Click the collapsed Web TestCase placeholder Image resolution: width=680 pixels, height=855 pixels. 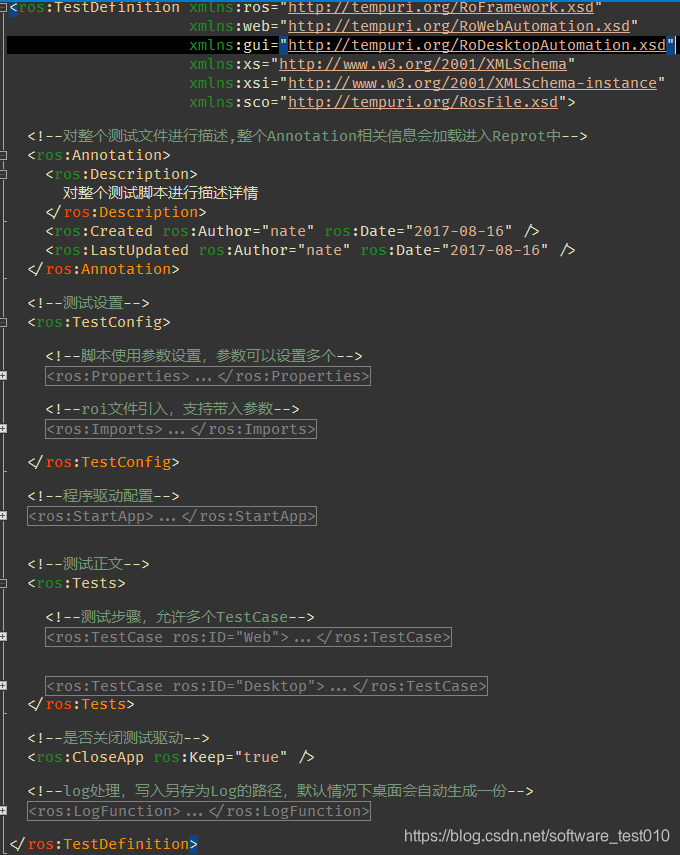(248, 637)
